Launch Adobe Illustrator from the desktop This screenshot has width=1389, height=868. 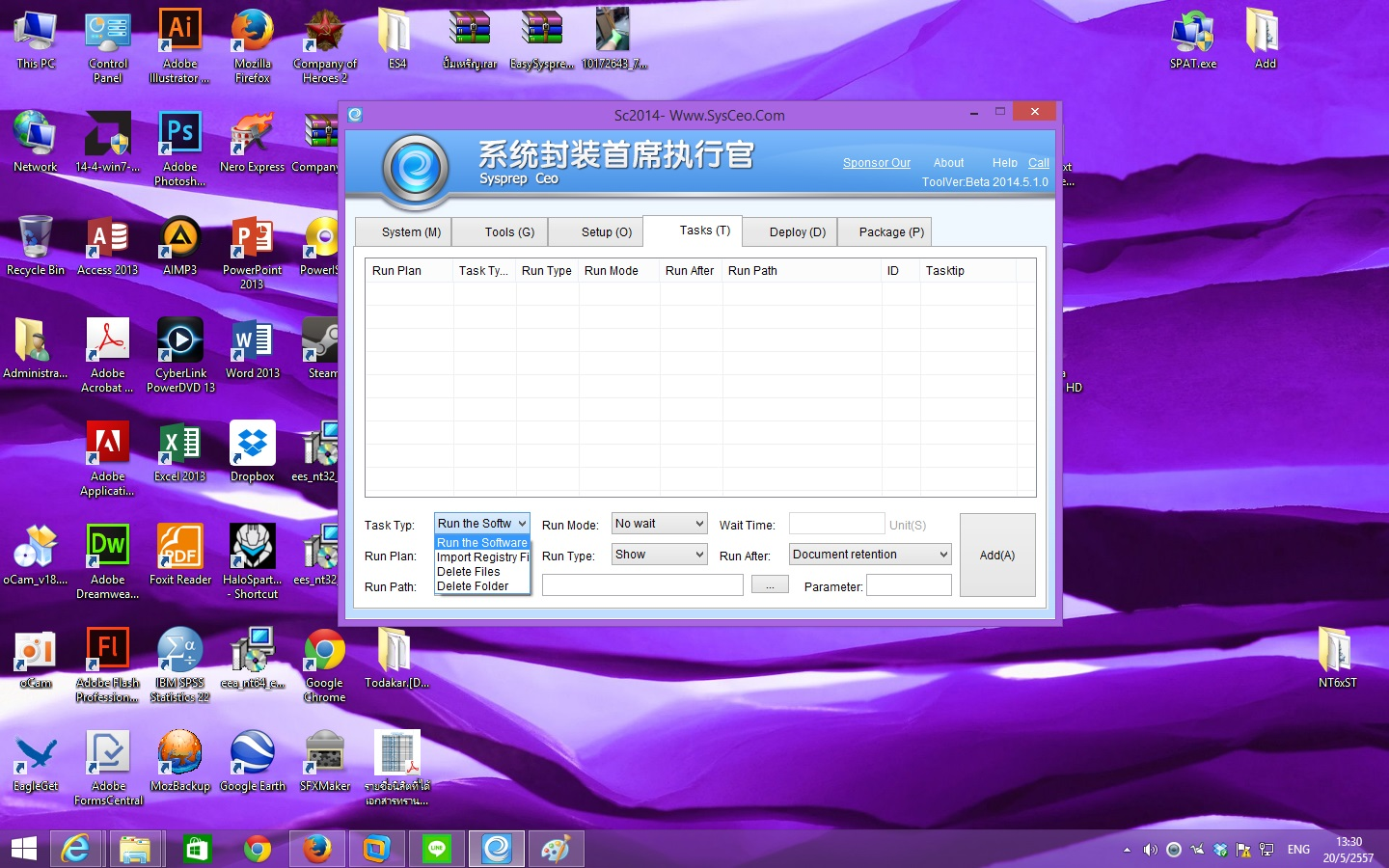coord(179,47)
